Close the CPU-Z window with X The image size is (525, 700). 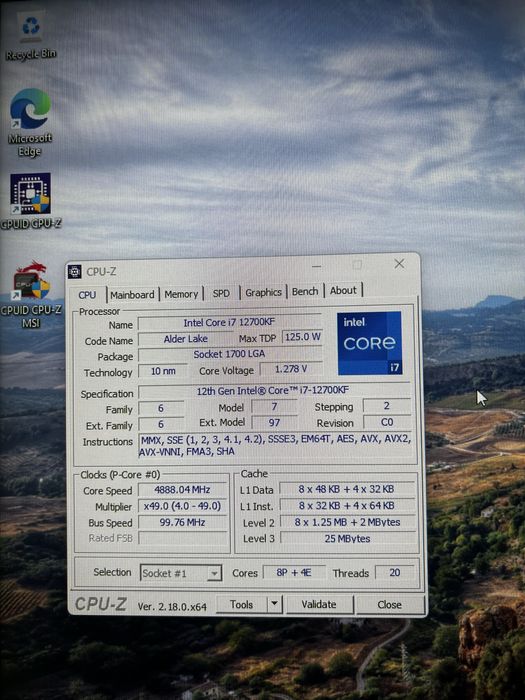399,264
